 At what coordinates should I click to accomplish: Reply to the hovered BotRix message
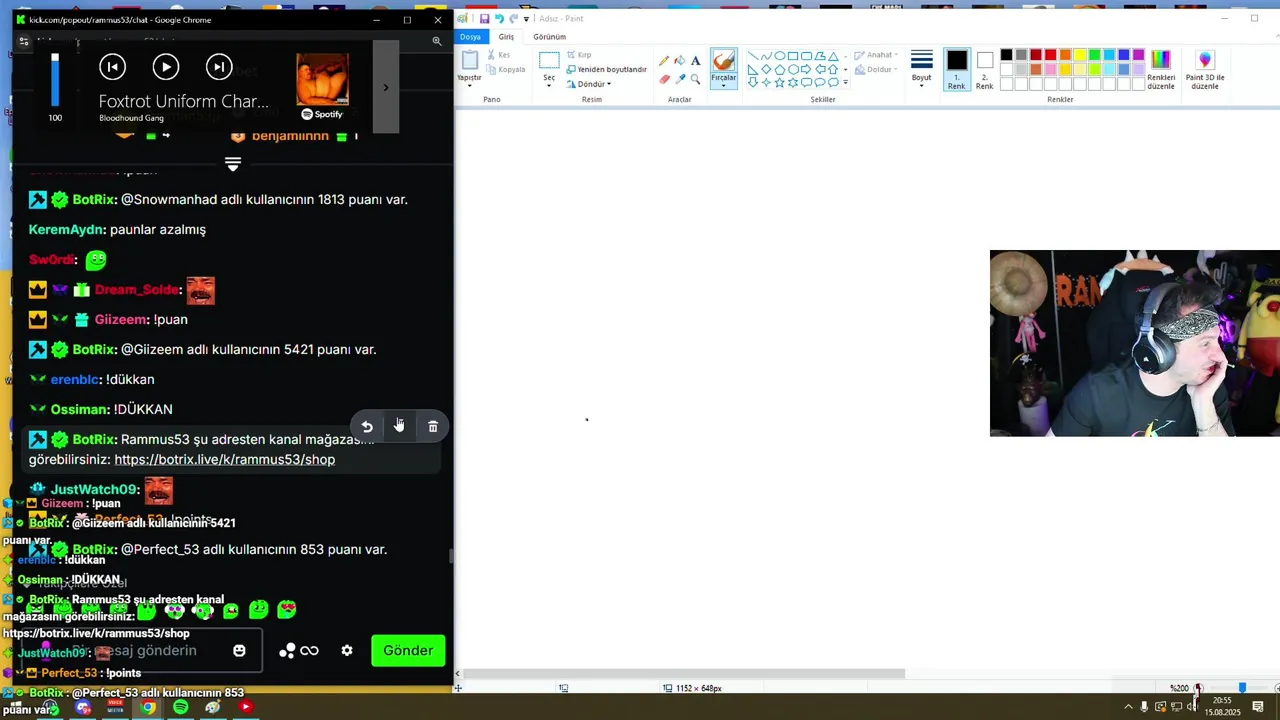tap(367, 427)
